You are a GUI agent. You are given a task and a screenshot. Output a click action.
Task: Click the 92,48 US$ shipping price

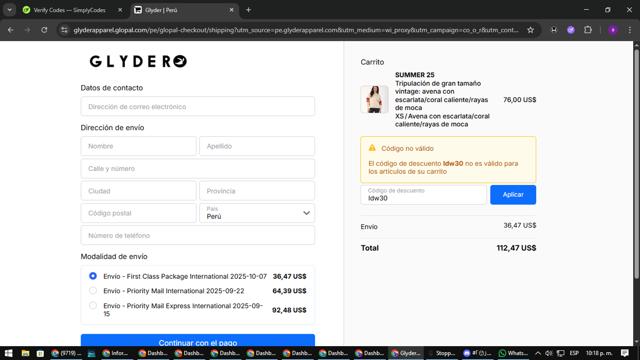[x=289, y=310]
